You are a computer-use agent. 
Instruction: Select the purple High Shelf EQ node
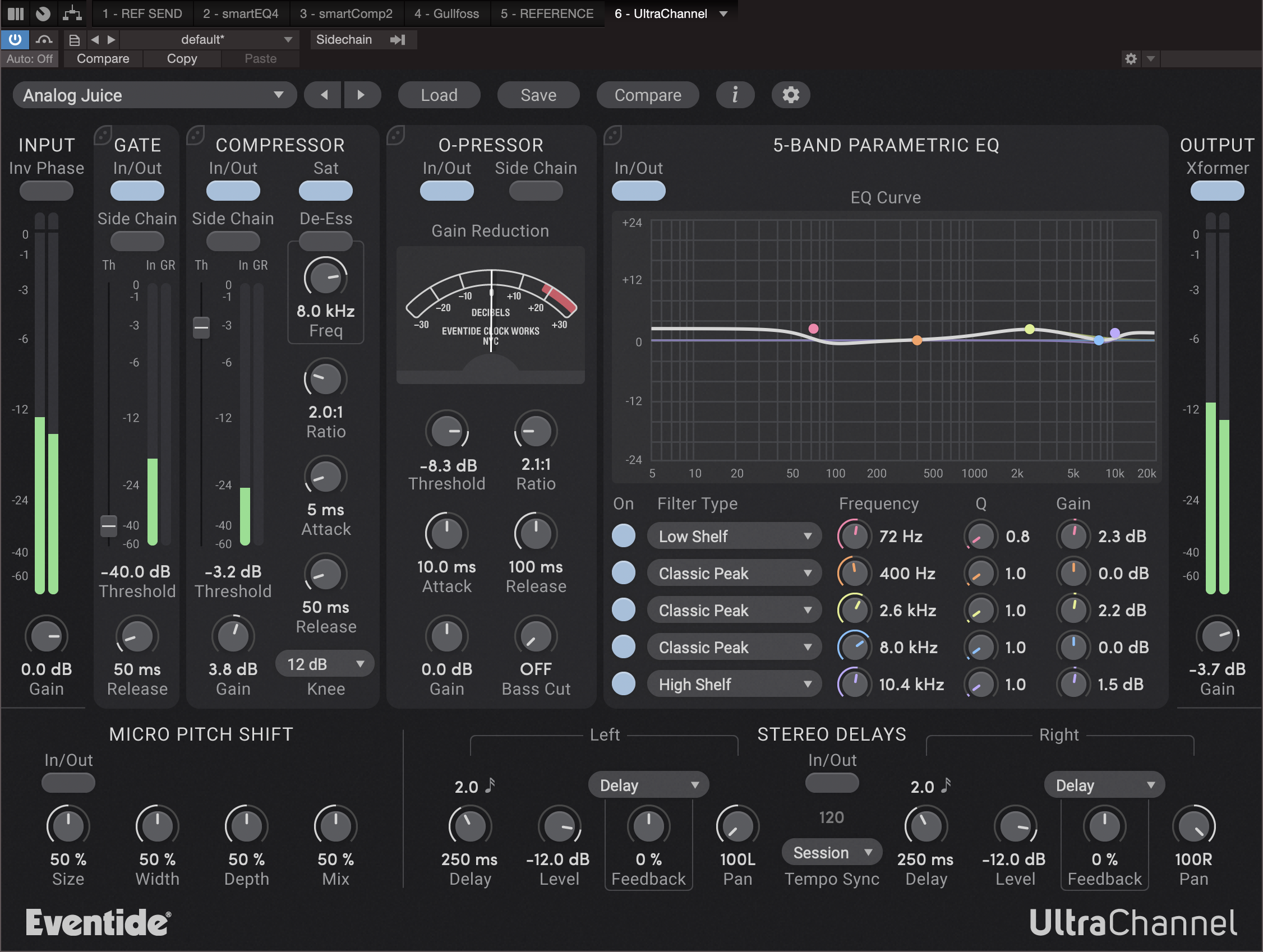[x=1114, y=332]
